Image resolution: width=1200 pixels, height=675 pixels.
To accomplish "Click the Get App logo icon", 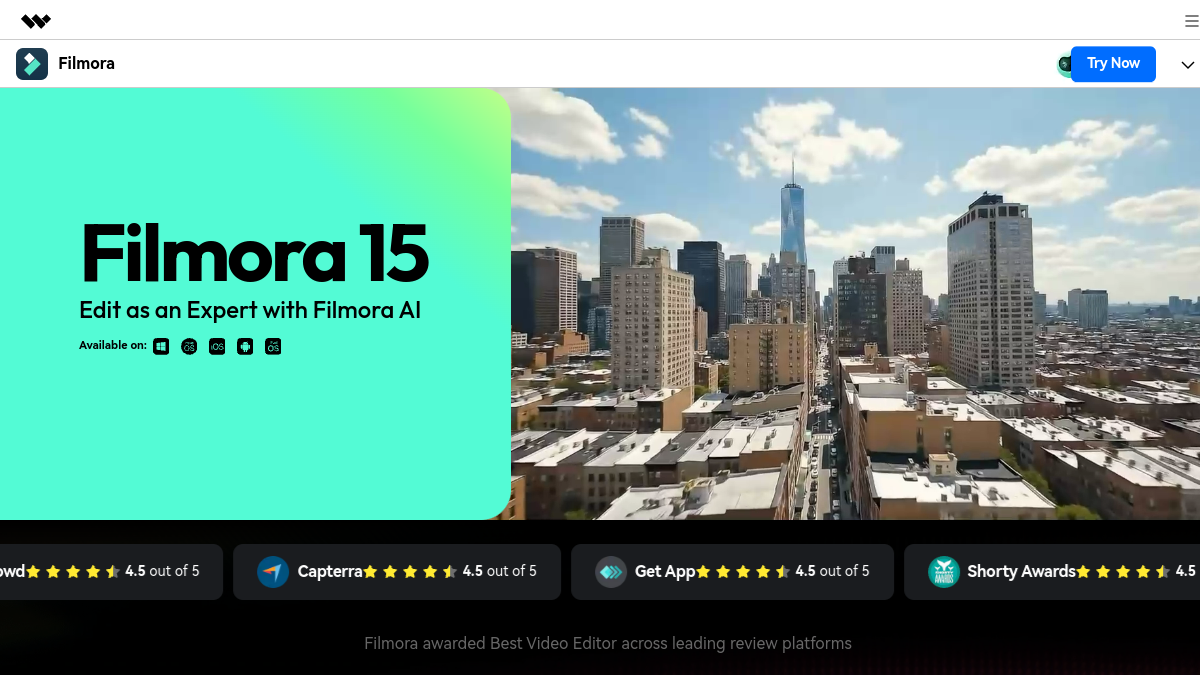I will [x=611, y=572].
